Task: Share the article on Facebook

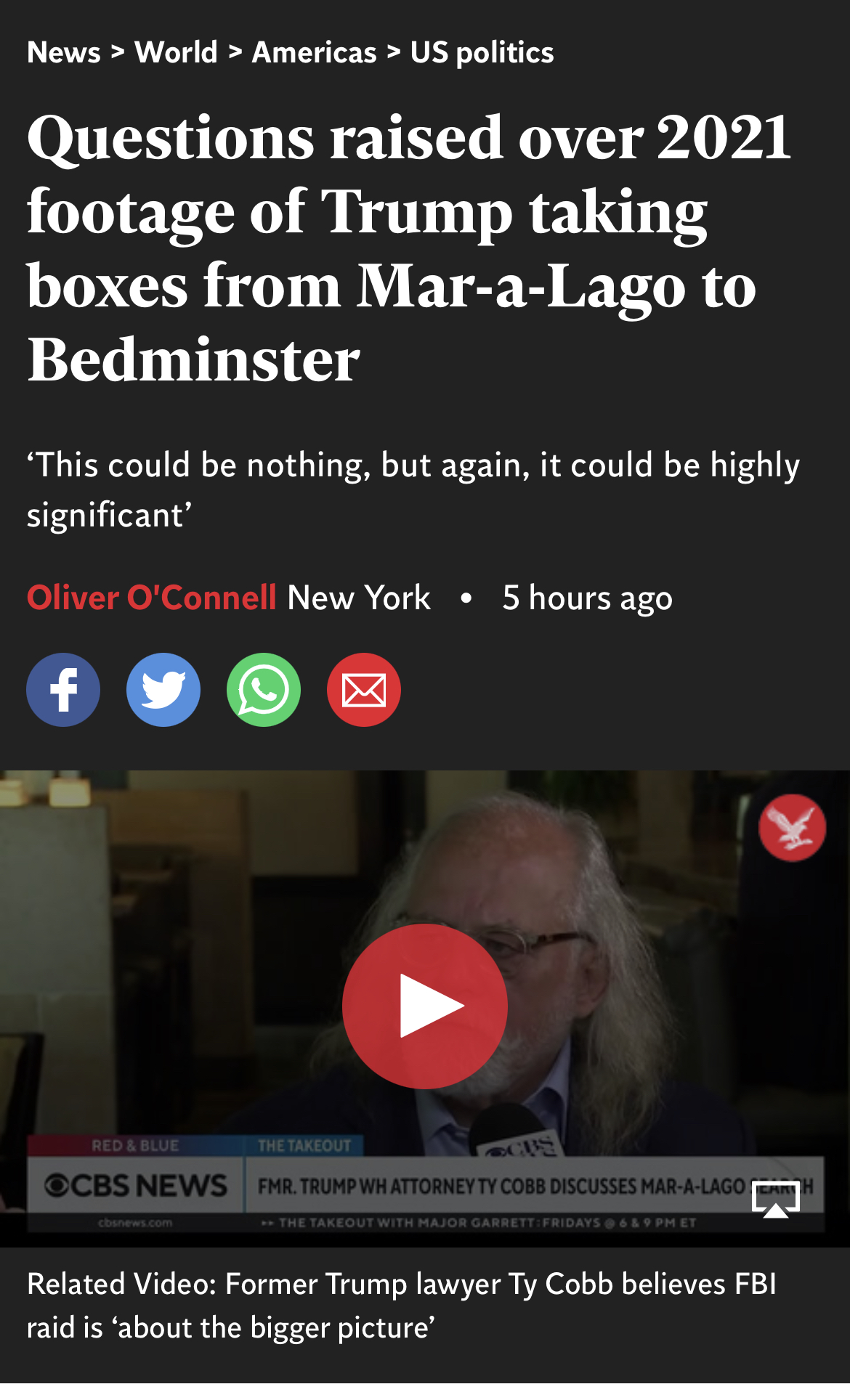Action: pos(63,690)
